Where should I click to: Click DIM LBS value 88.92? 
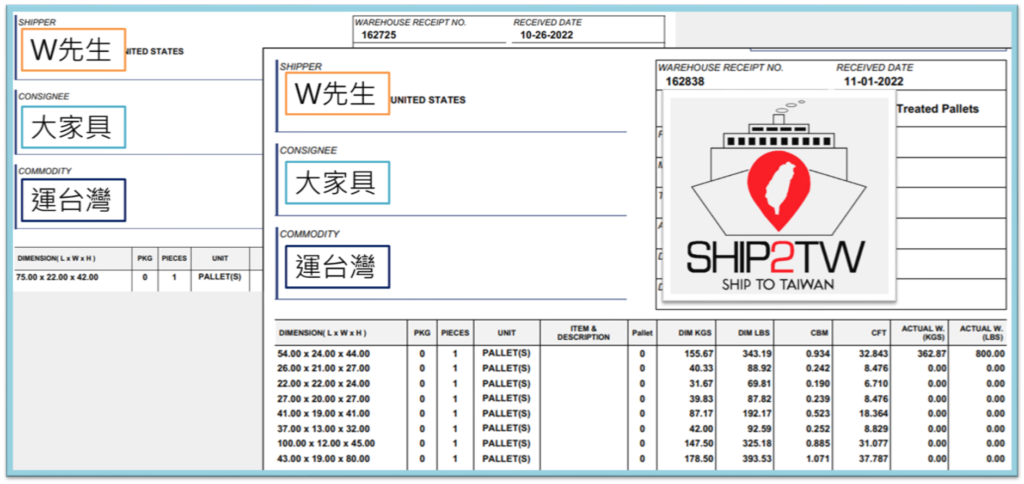tap(760, 368)
